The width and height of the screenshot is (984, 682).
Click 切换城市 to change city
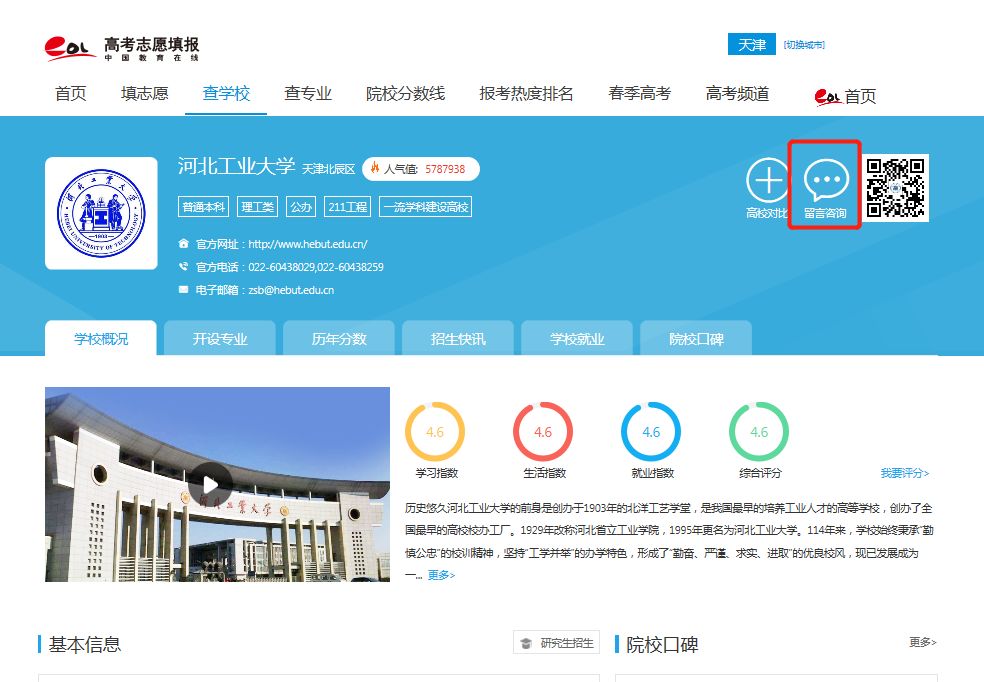tap(804, 45)
